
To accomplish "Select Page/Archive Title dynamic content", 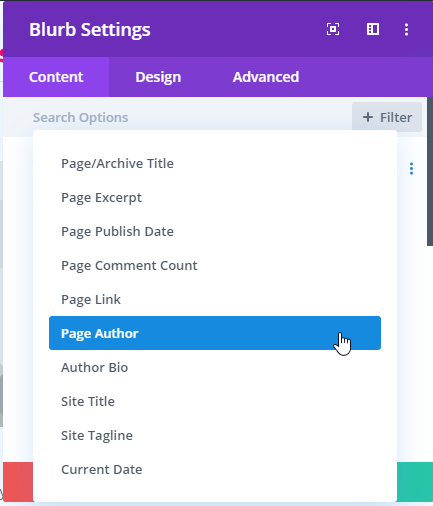I will (215, 164).
